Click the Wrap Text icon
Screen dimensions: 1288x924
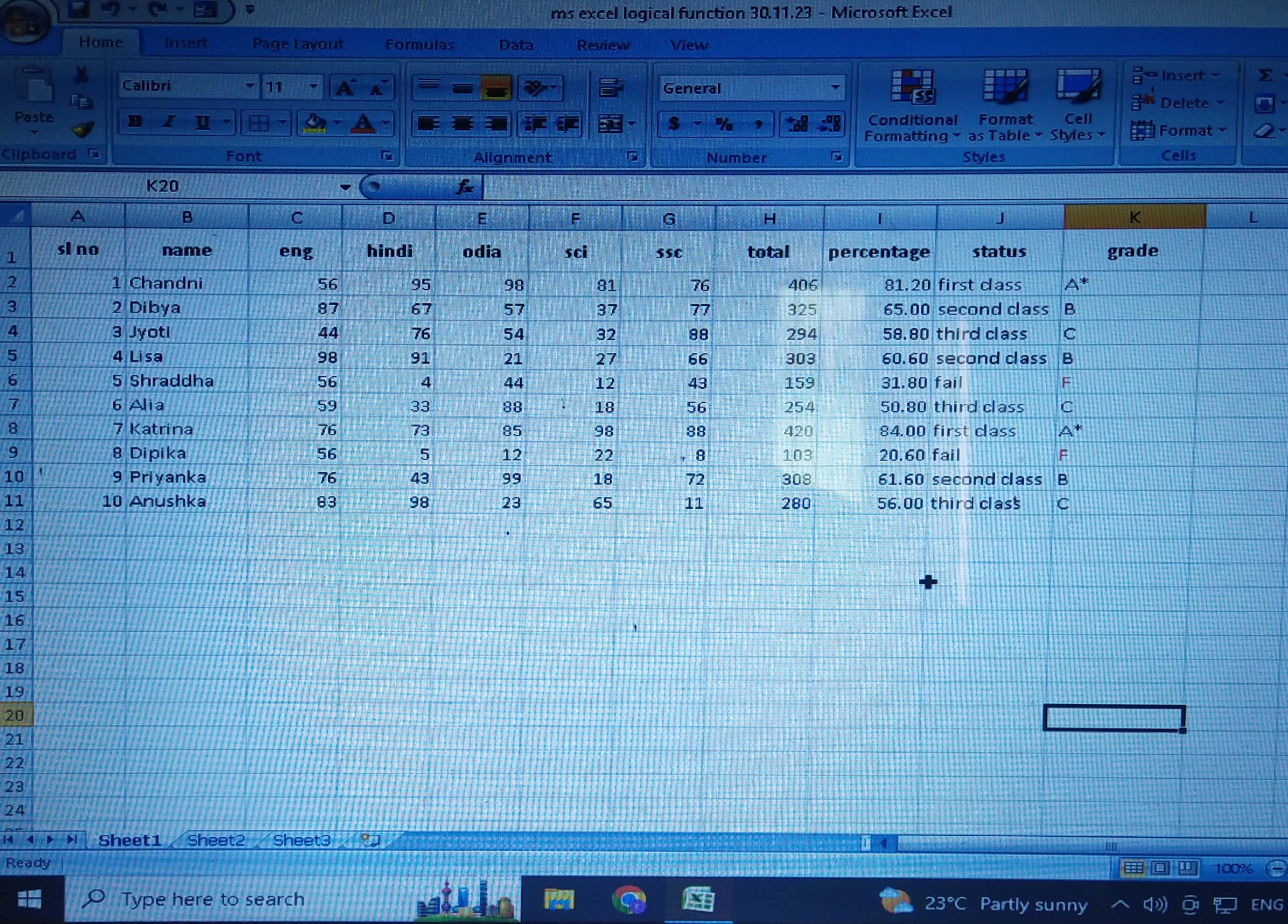[x=610, y=88]
